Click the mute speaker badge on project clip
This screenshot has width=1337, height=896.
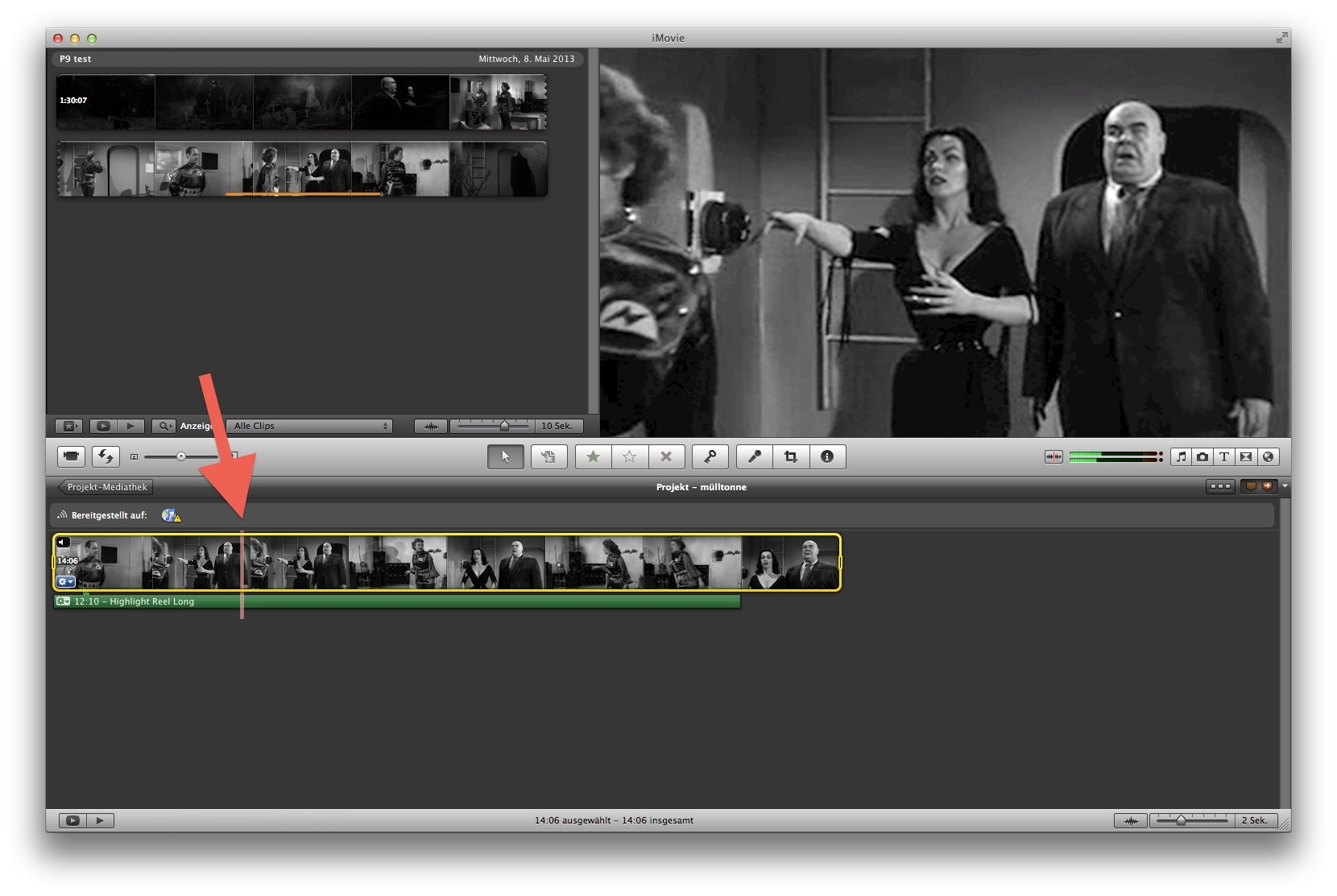pos(64,542)
